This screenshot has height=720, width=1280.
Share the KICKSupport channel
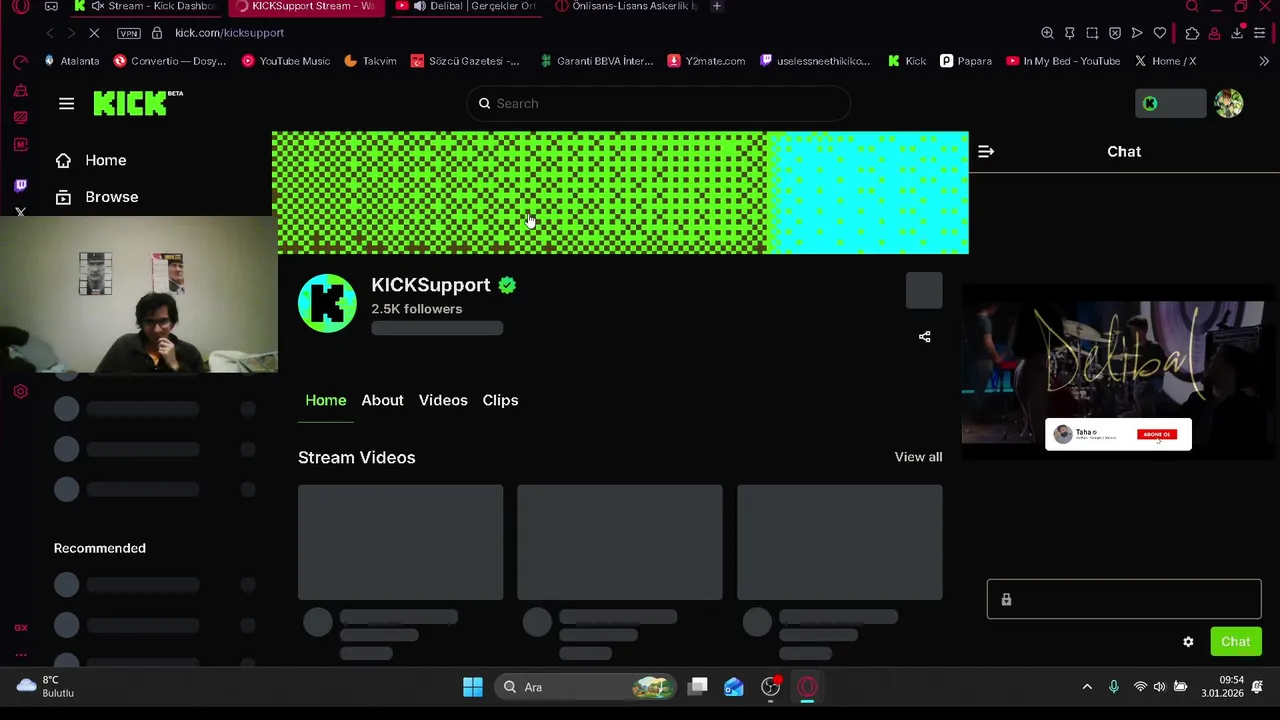[924, 337]
